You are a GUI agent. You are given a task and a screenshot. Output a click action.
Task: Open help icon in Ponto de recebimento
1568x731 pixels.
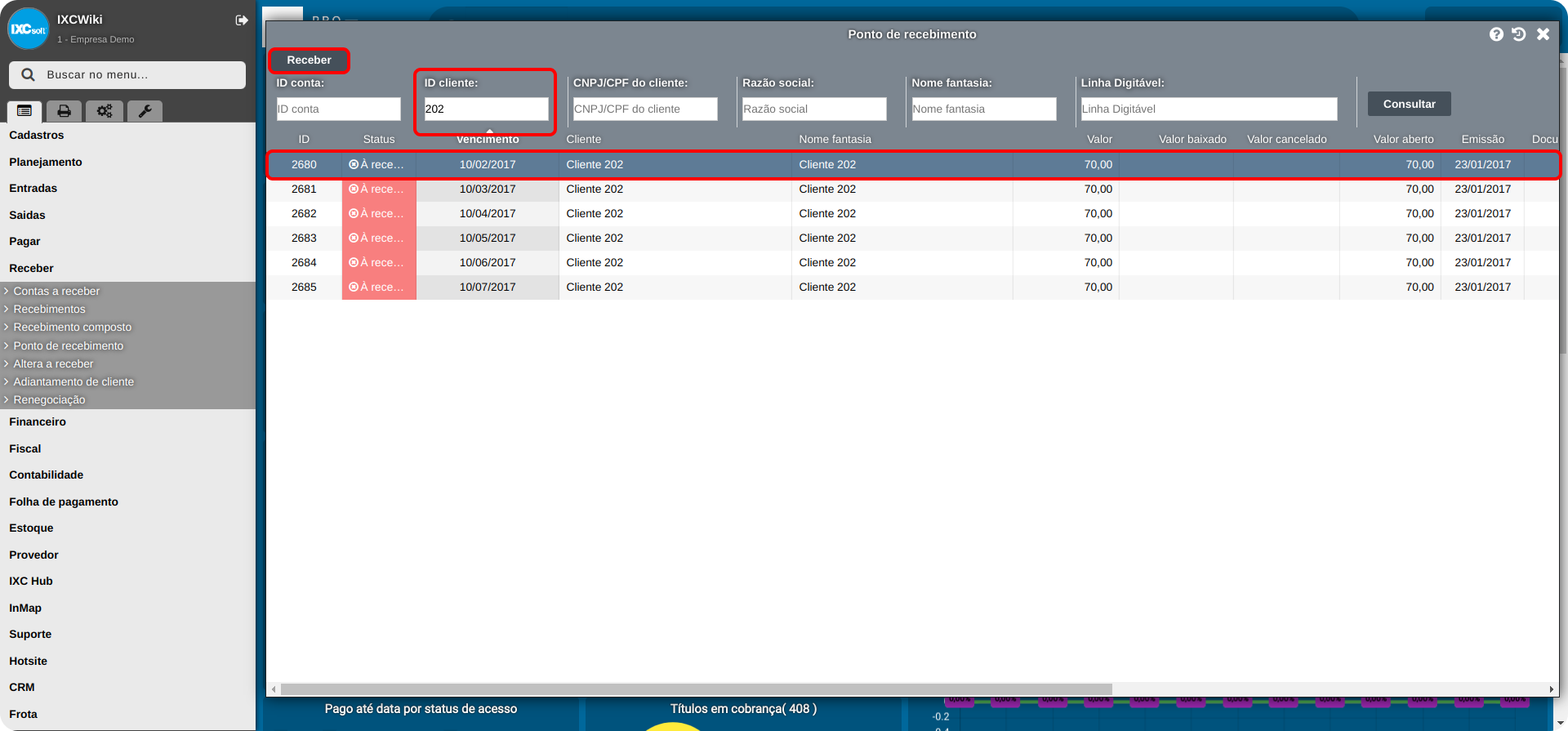(x=1496, y=34)
